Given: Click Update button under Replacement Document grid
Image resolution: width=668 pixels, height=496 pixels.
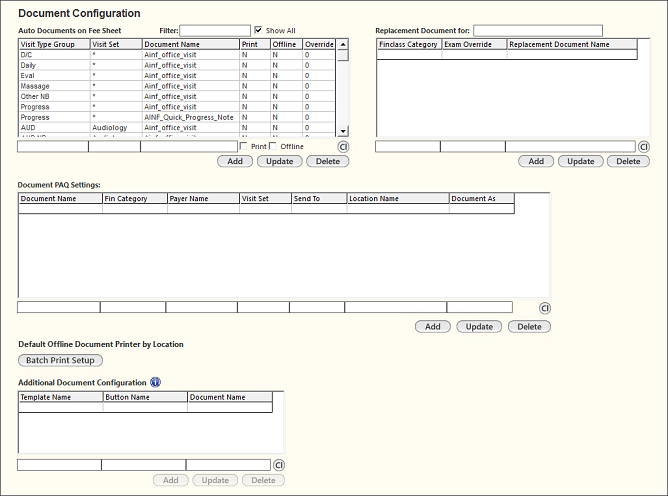Looking at the screenshot, I should (x=581, y=161).
